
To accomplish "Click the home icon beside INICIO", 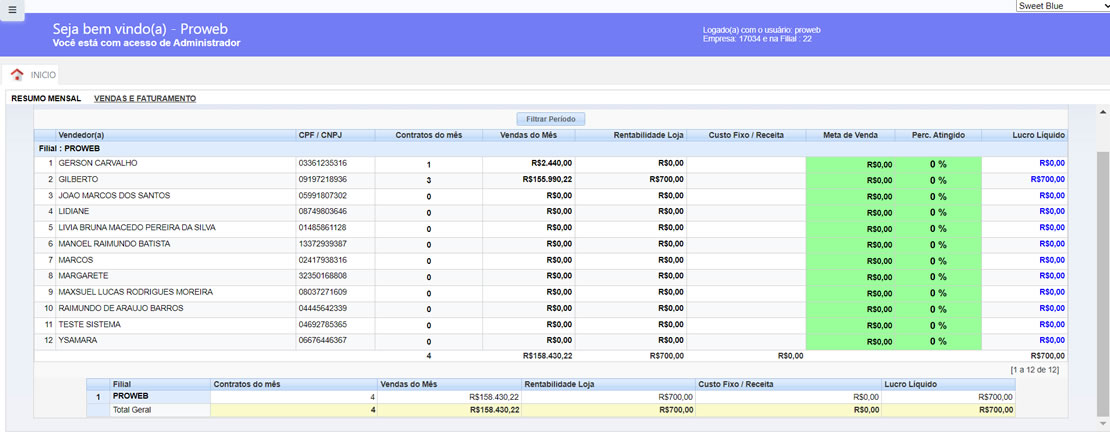I will 17,75.
